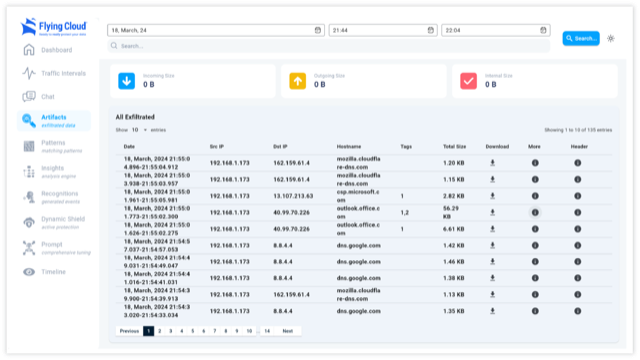Download the 56.29 KB outlook.office.com entry
The width and height of the screenshot is (640, 360).
493,212
